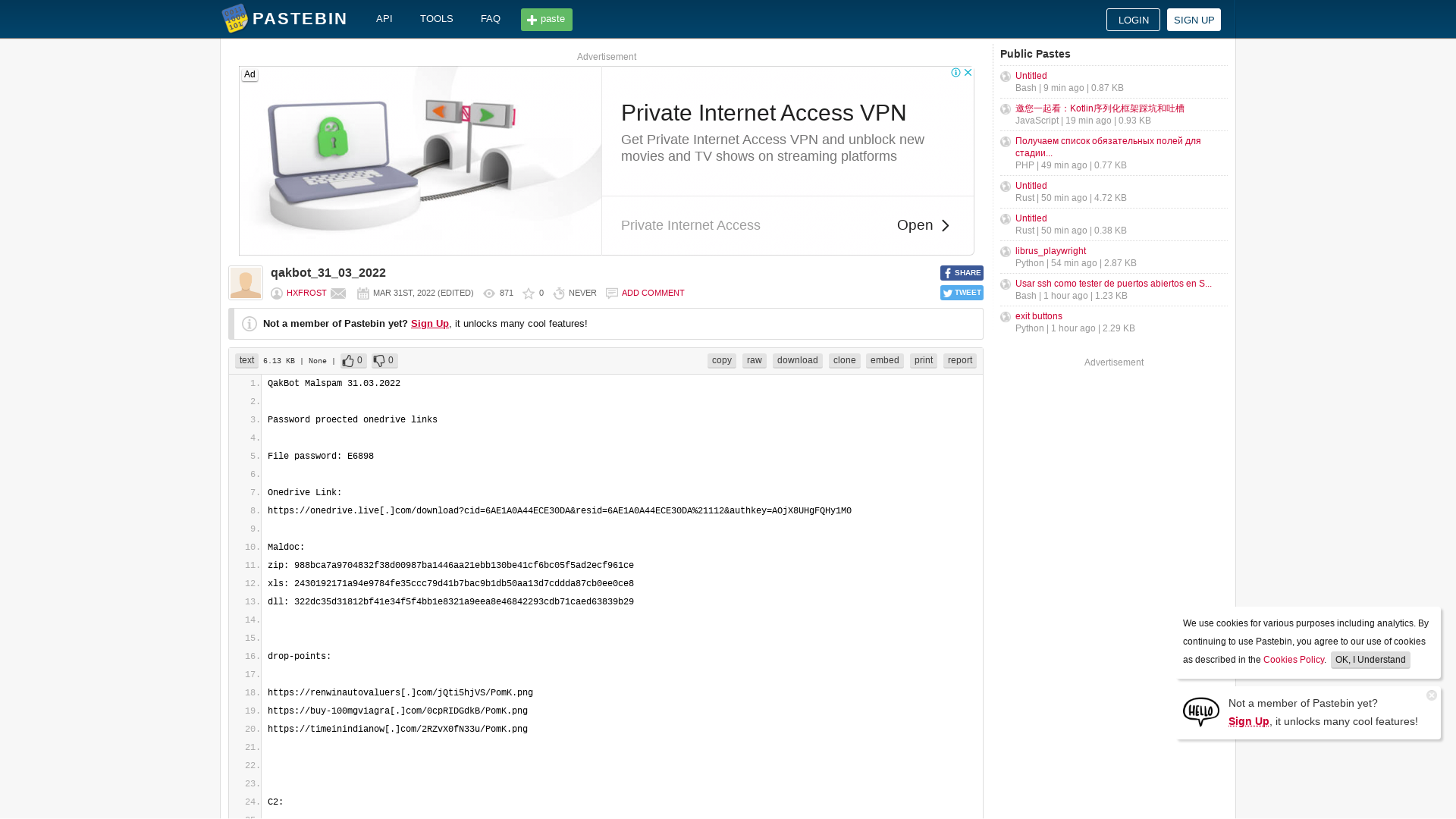
Task: Click globe icon beside Kotlin paste
Action: click(x=1006, y=109)
